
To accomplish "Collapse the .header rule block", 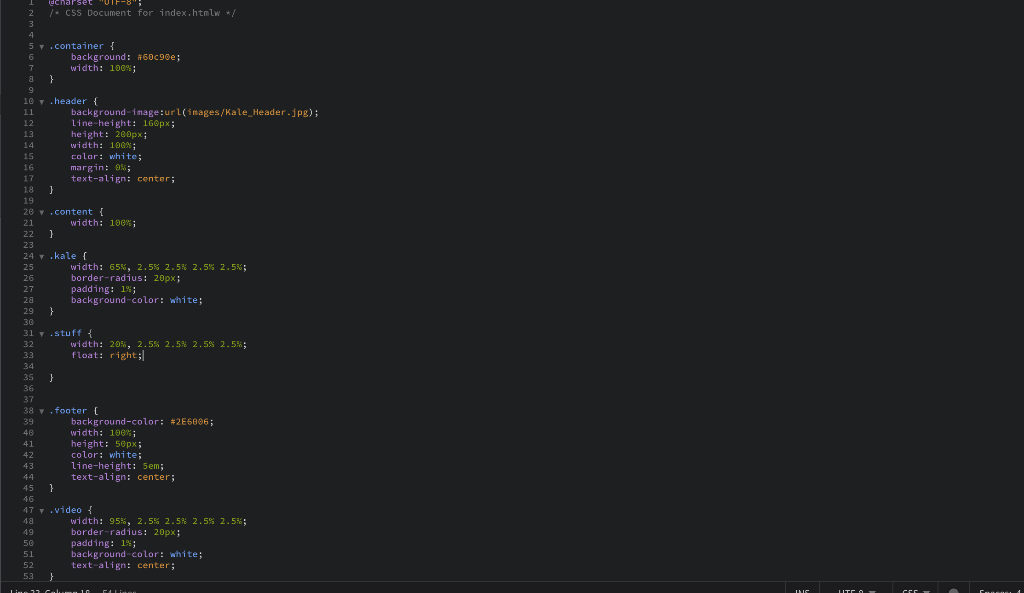I will tap(40, 100).
